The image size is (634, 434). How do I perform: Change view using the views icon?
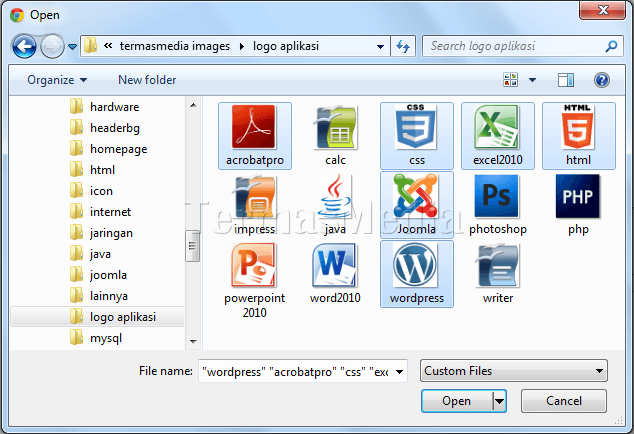[x=510, y=80]
